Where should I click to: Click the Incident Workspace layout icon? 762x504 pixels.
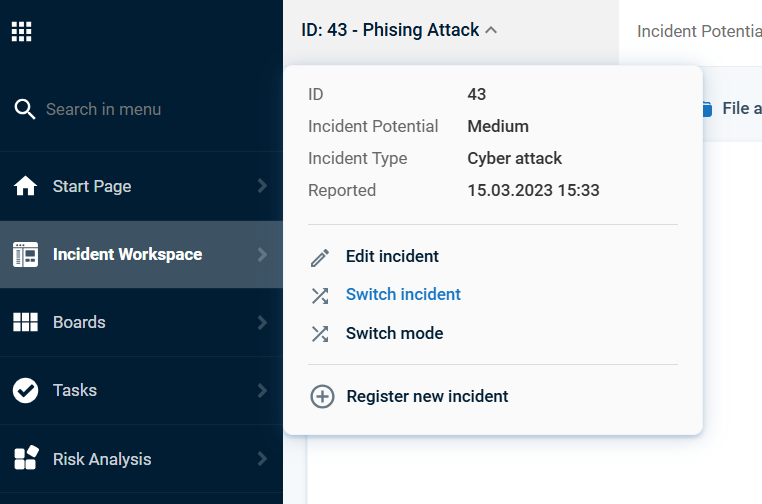tap(25, 254)
